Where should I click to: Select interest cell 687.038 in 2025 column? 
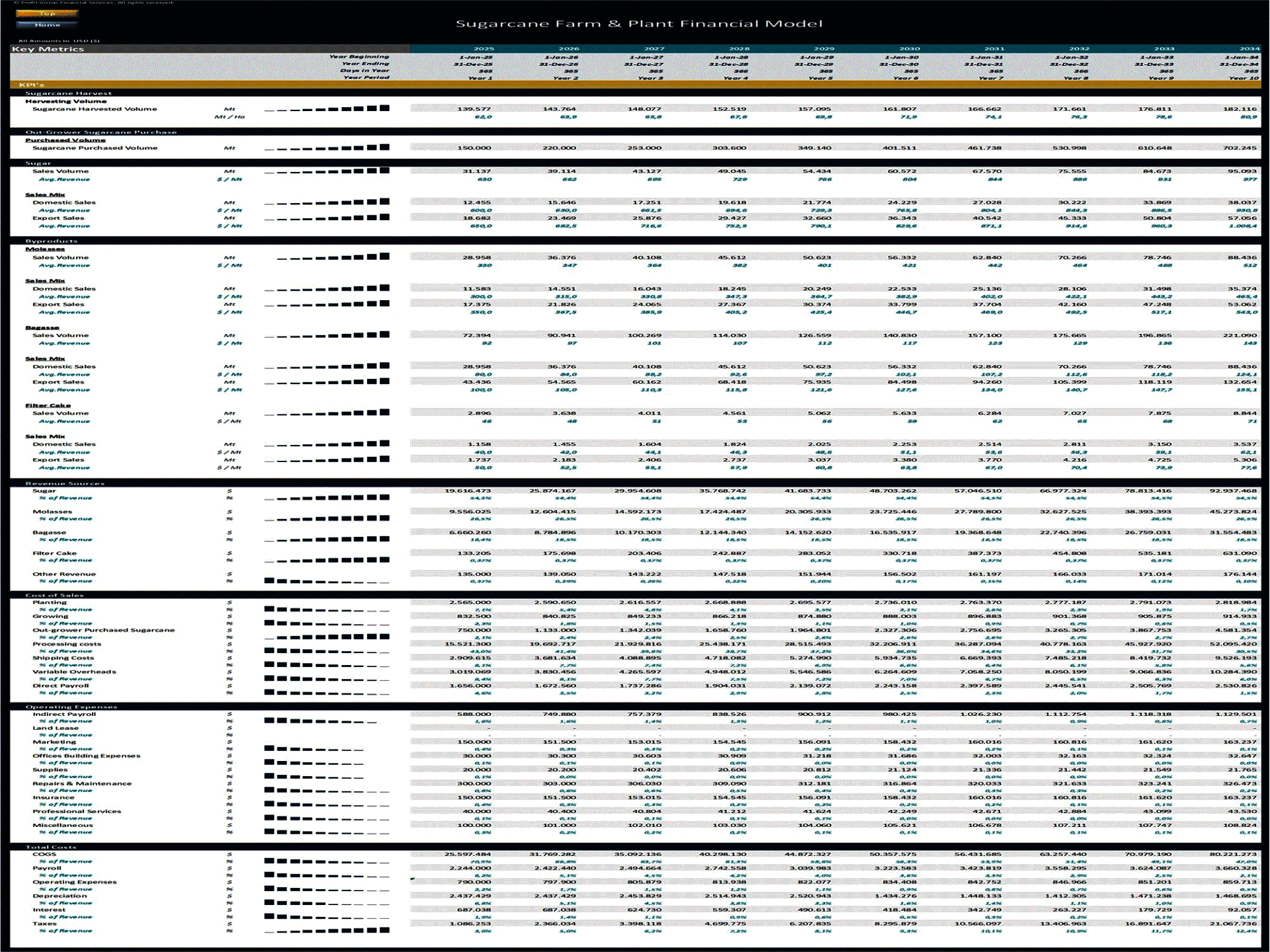click(x=474, y=910)
